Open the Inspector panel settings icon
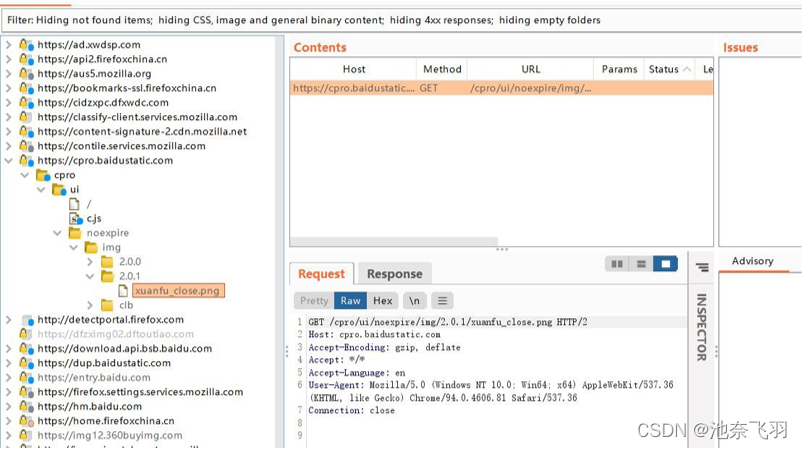 pyautogui.click(x=702, y=267)
